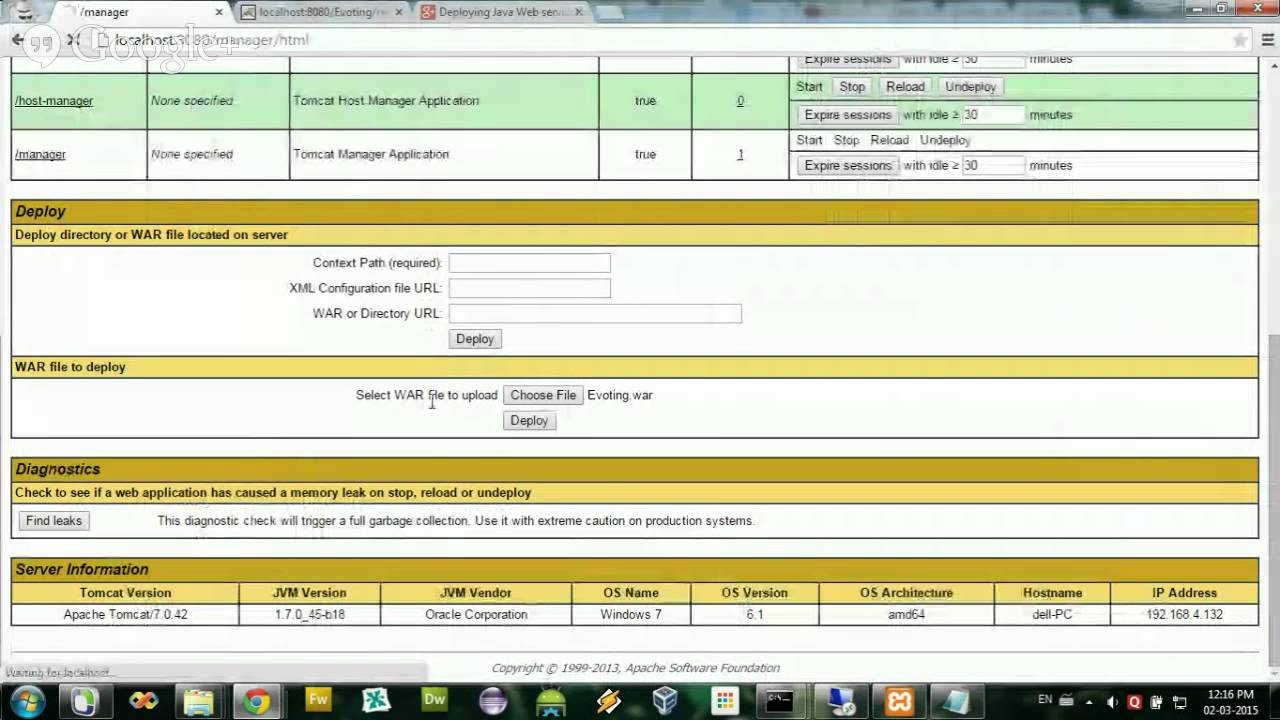Image resolution: width=1280 pixels, height=720 pixels.
Task: Expire sessions for host-manager row
Action: 848,115
